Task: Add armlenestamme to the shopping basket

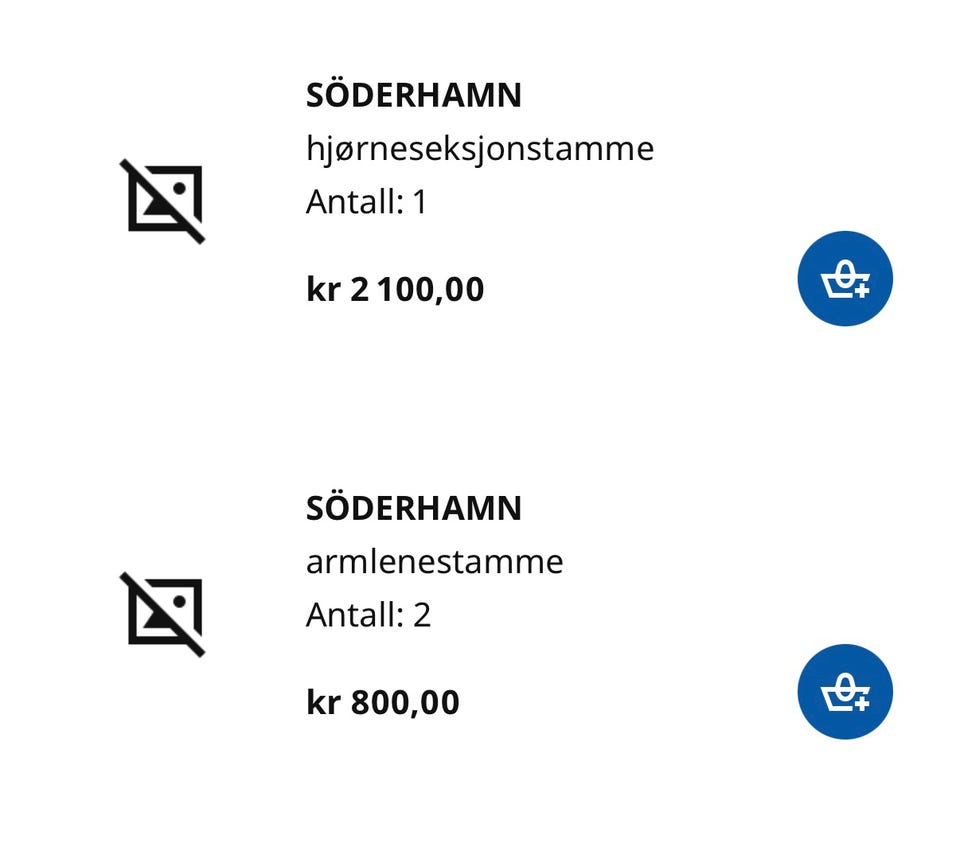Action: click(x=844, y=692)
